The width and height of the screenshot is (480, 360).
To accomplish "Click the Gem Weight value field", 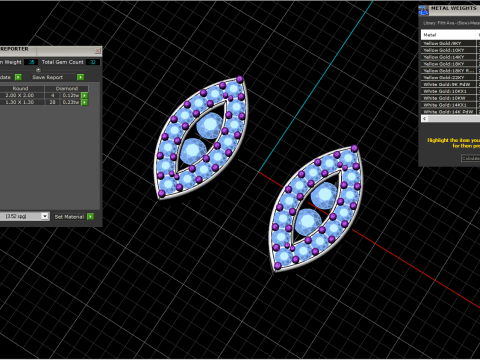I will pos(31,62).
